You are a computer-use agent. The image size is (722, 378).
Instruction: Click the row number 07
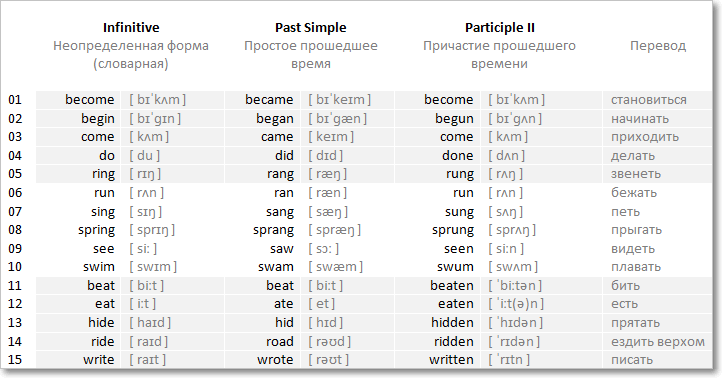tap(15, 212)
